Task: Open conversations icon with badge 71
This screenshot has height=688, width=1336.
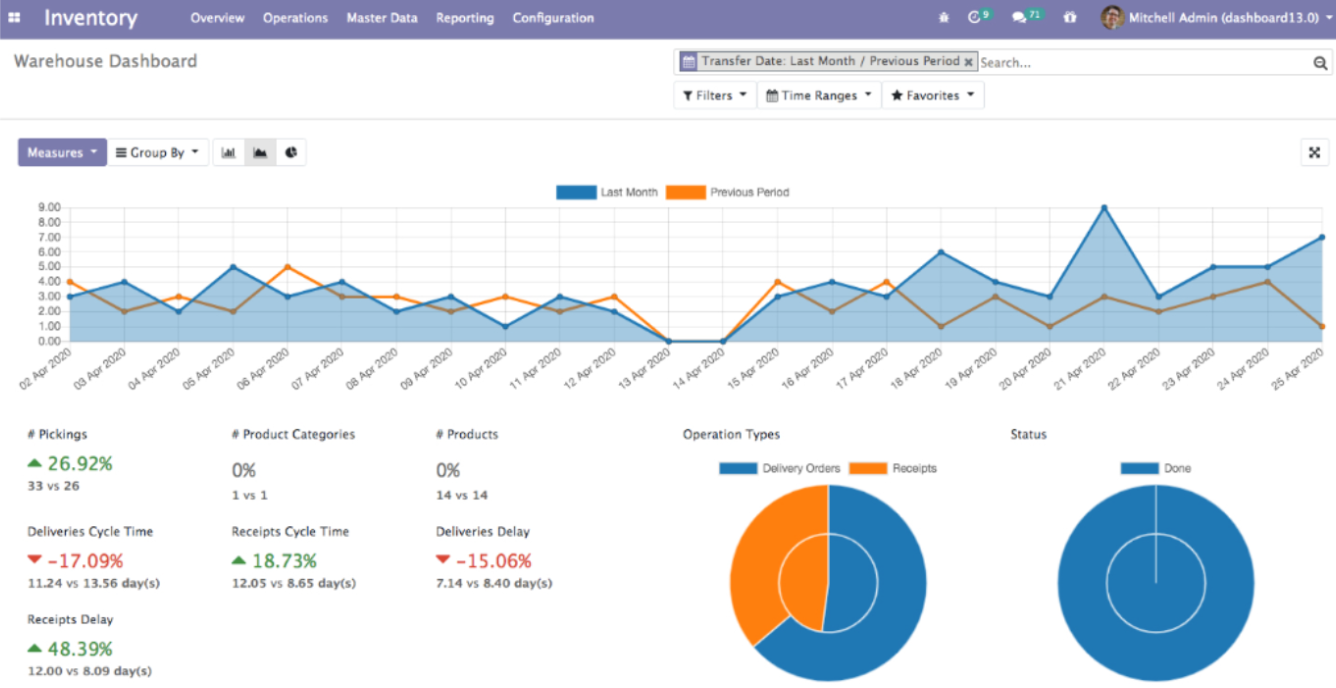Action: point(1026,17)
